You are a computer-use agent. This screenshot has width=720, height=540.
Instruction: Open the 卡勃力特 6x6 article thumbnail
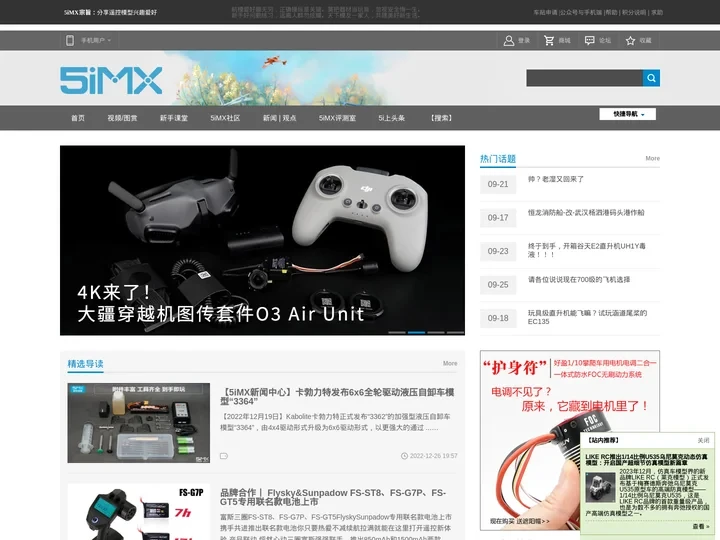139,423
